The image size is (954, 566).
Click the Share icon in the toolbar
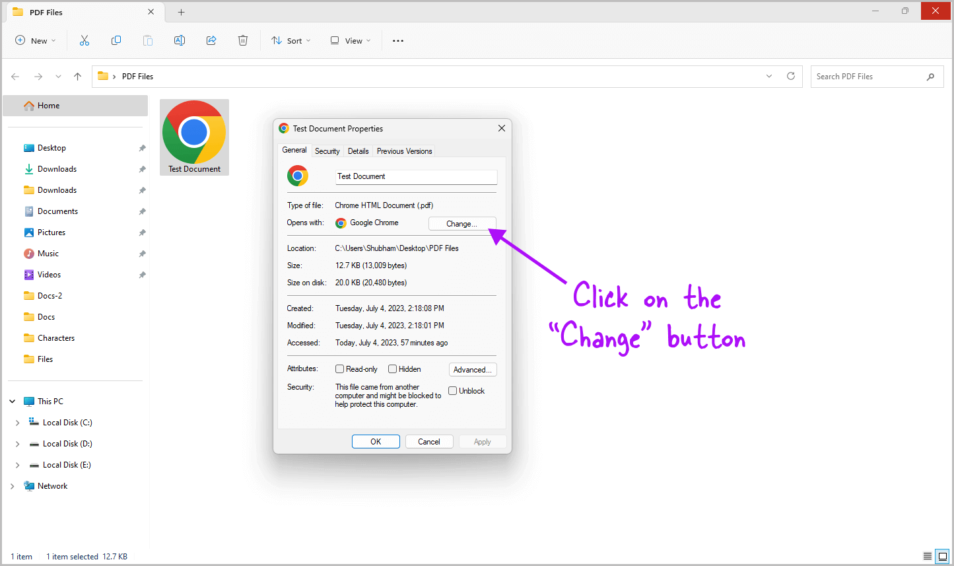211,40
